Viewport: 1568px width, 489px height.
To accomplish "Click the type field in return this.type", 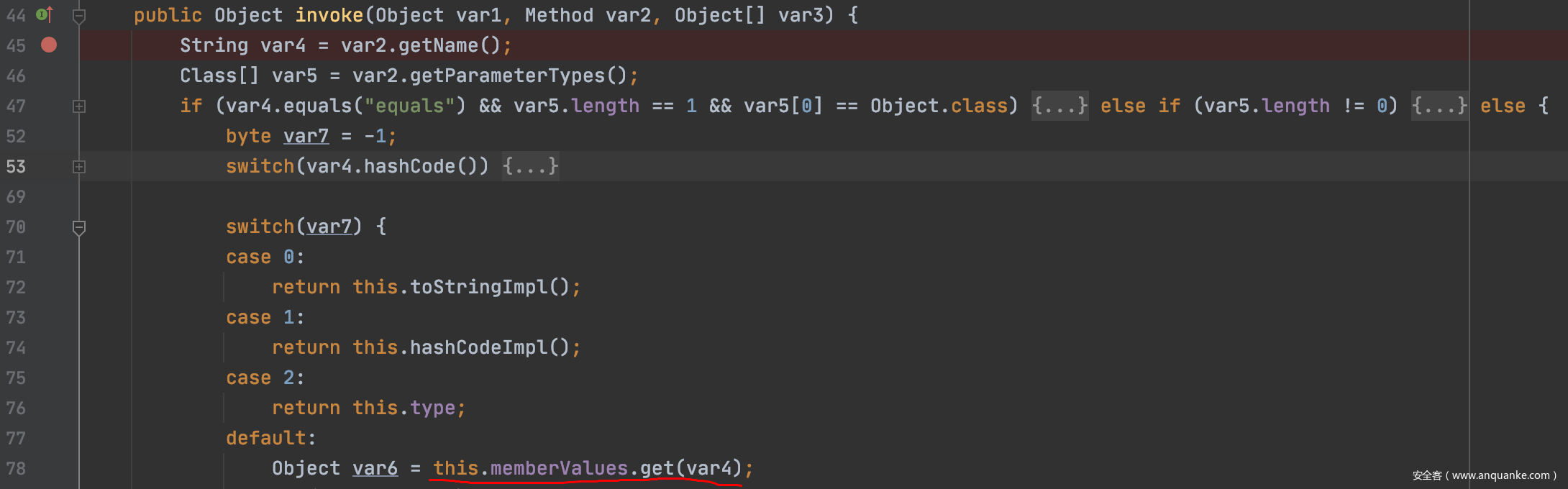I will point(432,408).
